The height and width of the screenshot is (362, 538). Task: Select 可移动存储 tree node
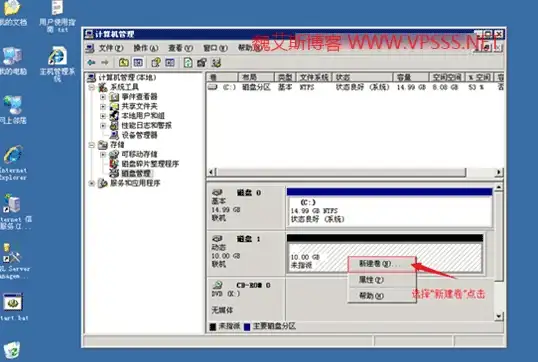point(139,154)
